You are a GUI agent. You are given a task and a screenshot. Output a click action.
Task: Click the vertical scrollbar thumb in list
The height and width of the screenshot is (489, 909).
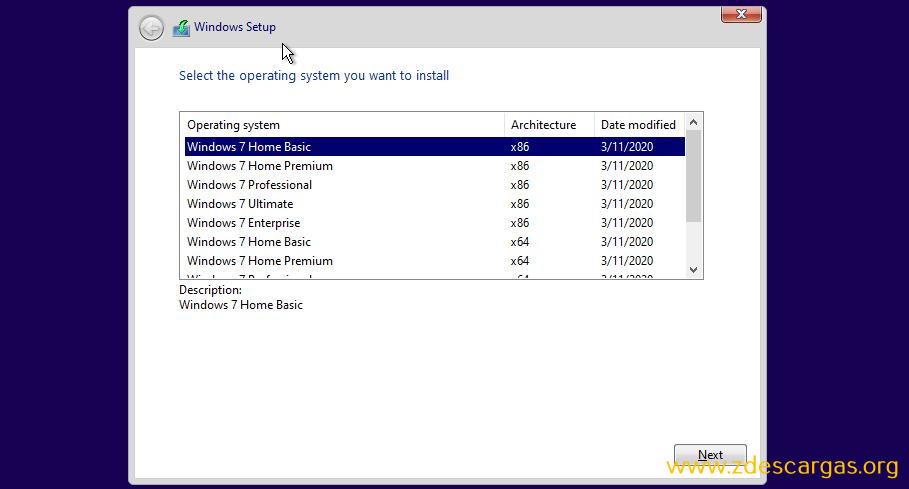693,176
